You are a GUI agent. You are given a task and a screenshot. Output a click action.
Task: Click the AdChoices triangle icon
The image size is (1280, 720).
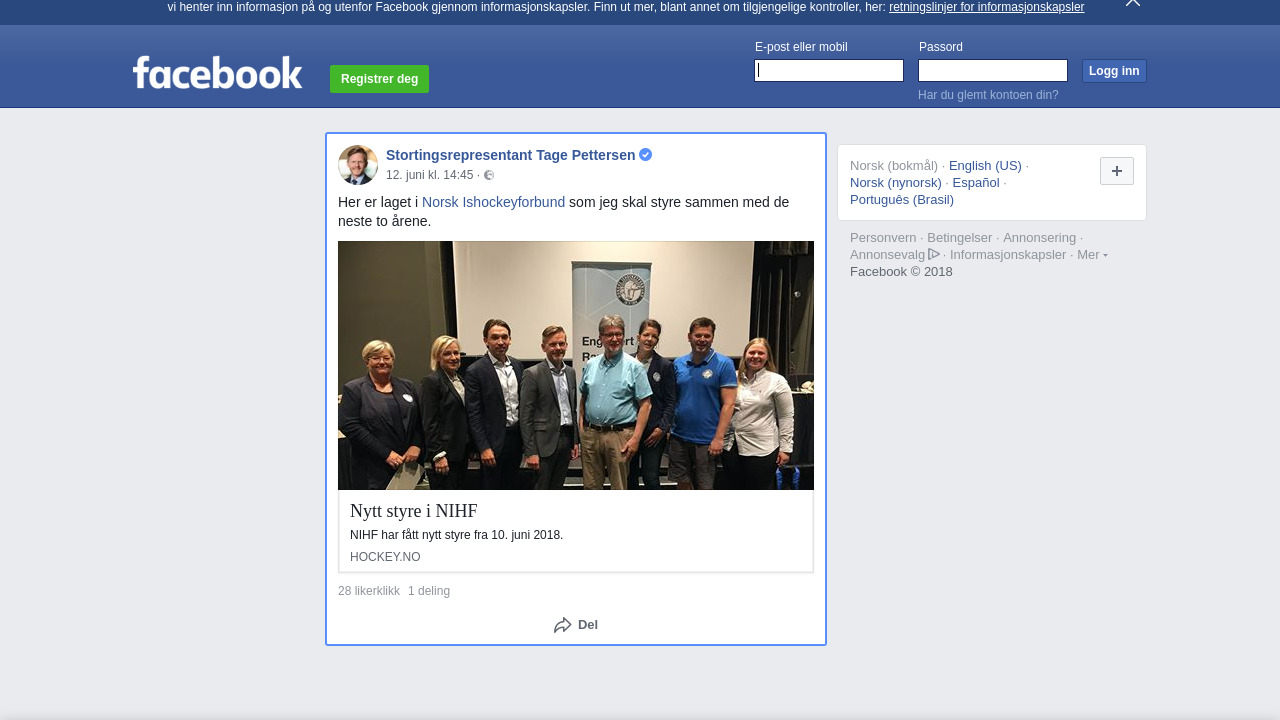click(x=934, y=254)
